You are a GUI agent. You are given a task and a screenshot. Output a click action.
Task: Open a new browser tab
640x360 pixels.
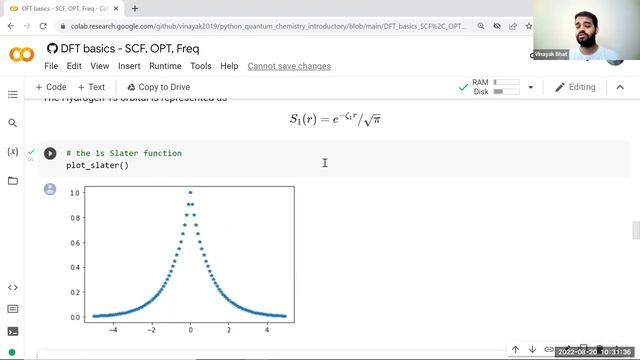(x=135, y=8)
